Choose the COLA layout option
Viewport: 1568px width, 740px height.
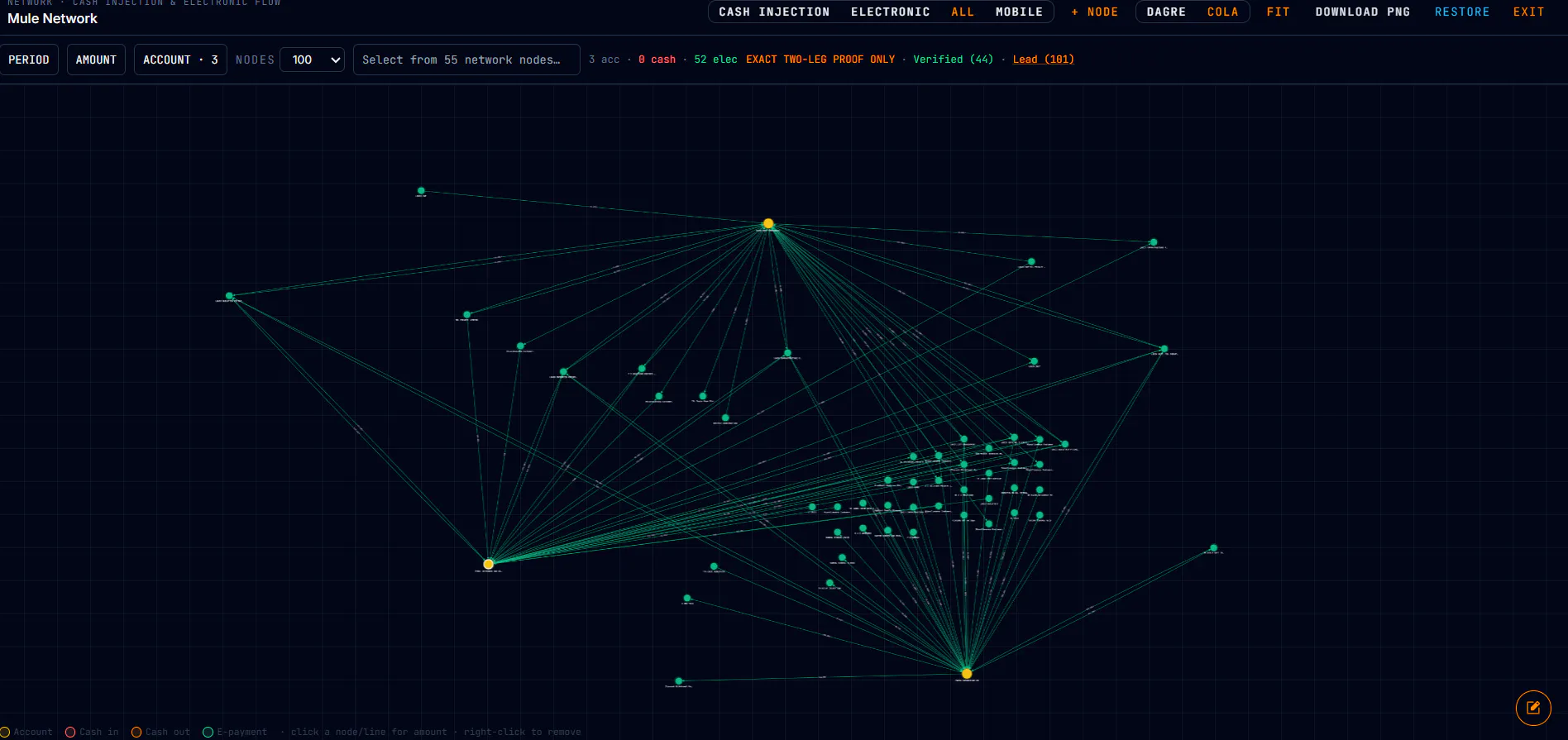click(1223, 12)
